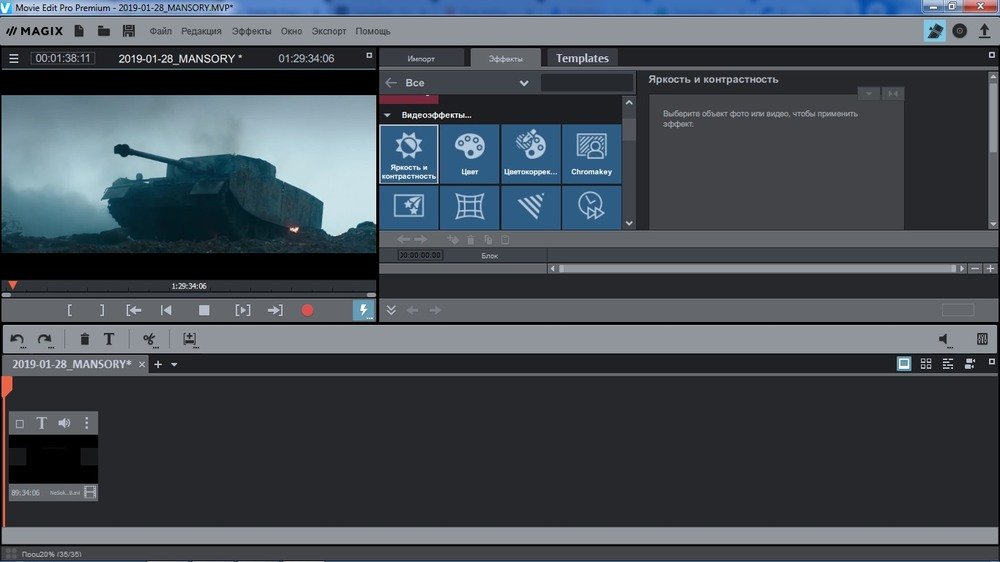Collapse the Видеоэффекты section
1000x562 pixels.
click(387, 115)
